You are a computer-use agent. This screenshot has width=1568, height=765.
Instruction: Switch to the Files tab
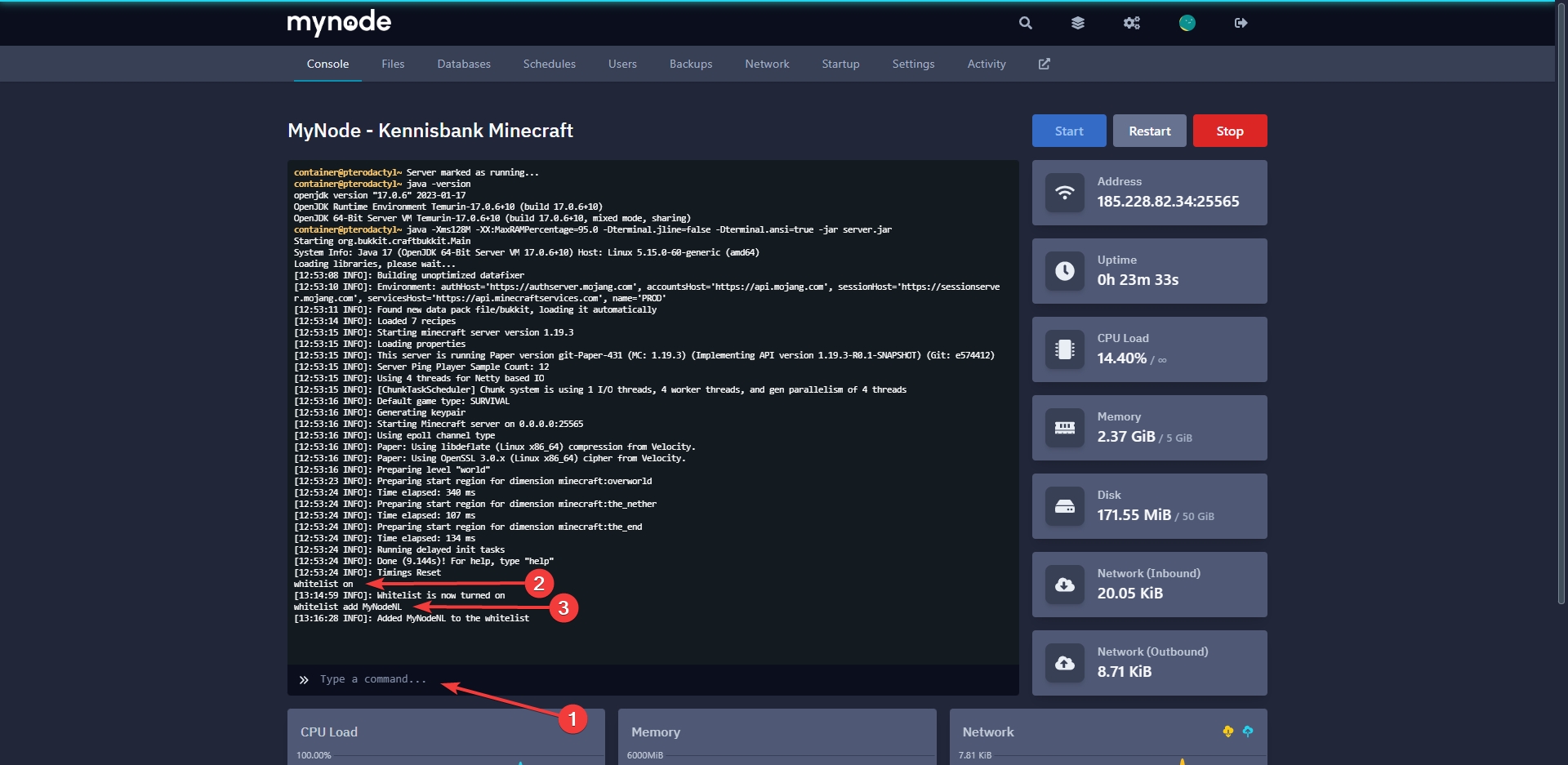[393, 64]
